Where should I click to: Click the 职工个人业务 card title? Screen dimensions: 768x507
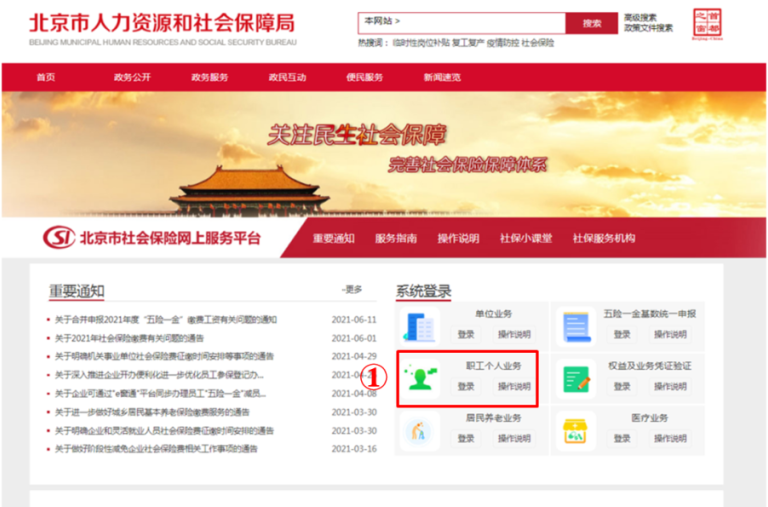493,366
